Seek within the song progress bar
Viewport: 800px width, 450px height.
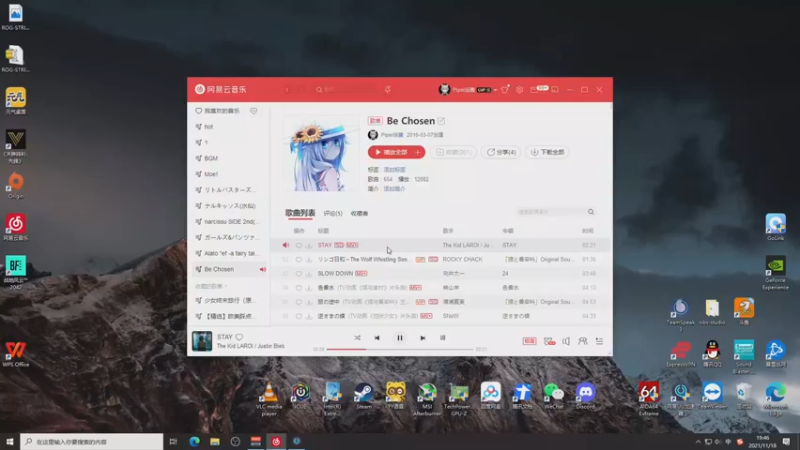[x=399, y=349]
